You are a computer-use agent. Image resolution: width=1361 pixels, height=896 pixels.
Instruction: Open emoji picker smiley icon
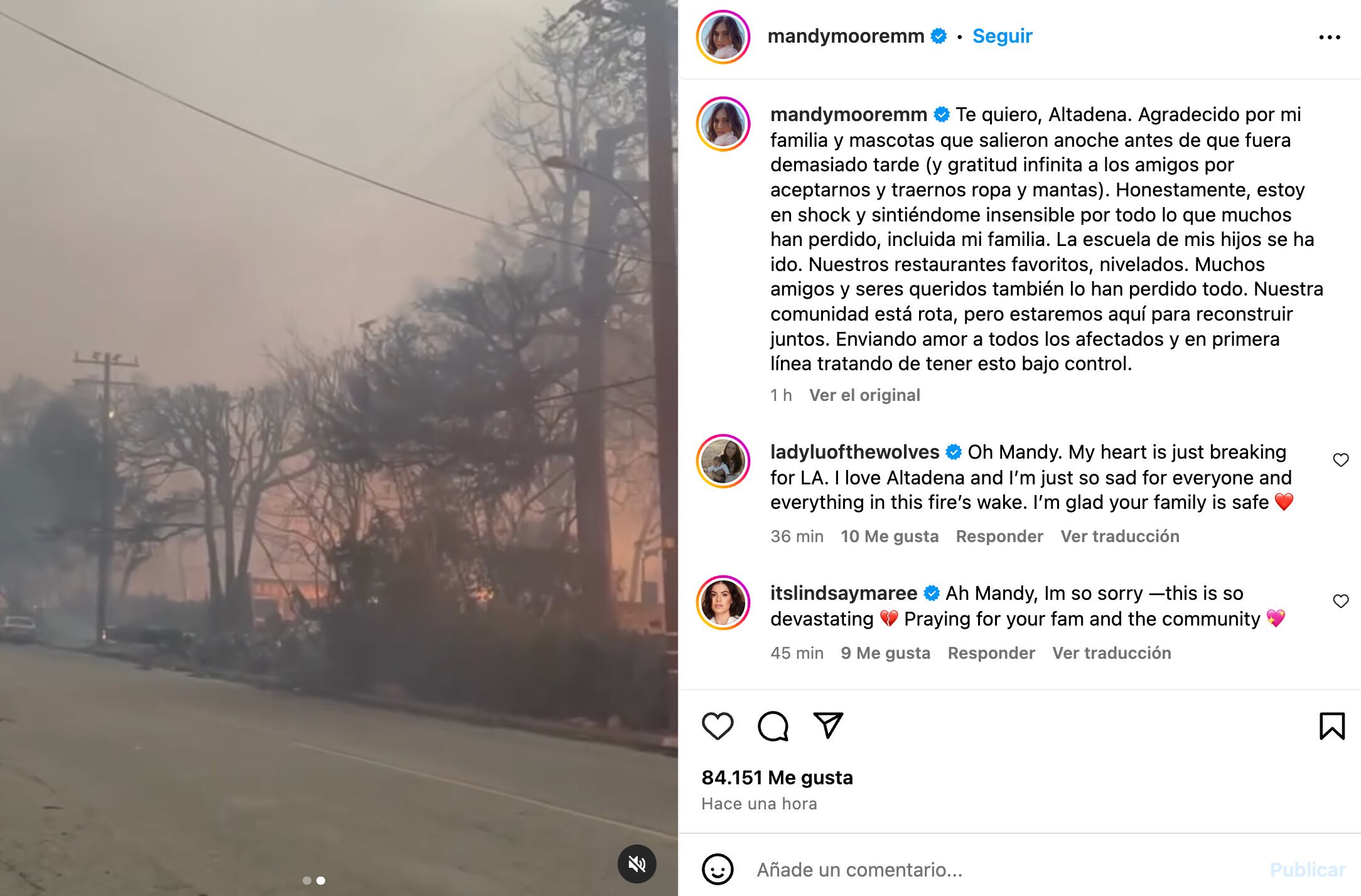(718, 869)
